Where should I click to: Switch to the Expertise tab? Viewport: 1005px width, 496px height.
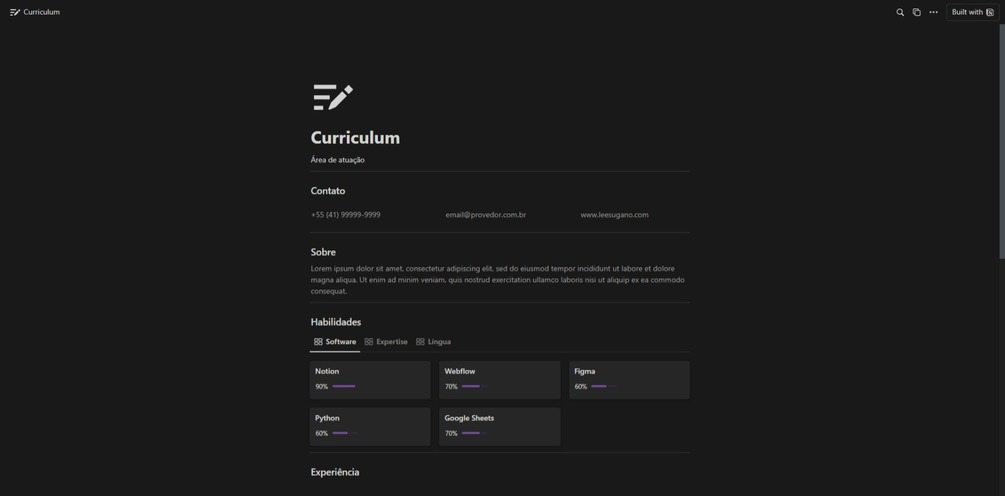coord(386,342)
